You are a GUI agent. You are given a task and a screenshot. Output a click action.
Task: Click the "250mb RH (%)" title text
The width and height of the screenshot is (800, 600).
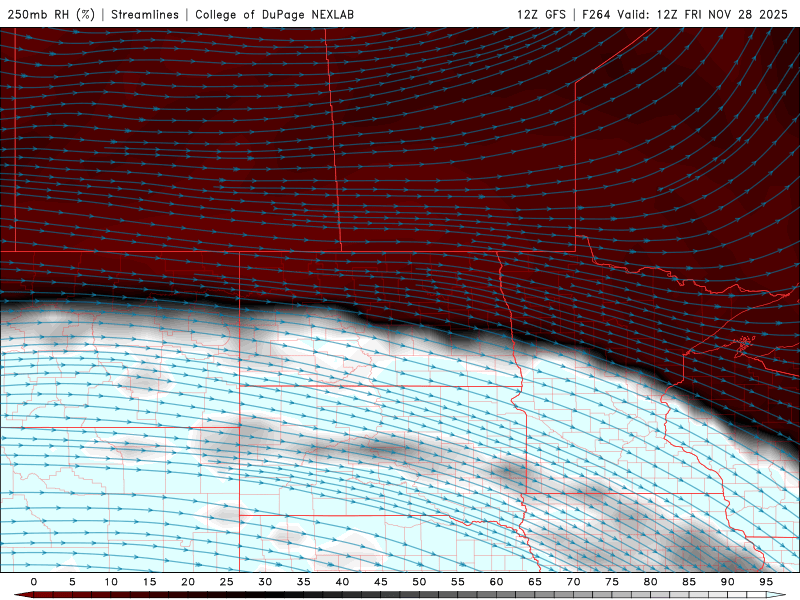click(x=52, y=14)
